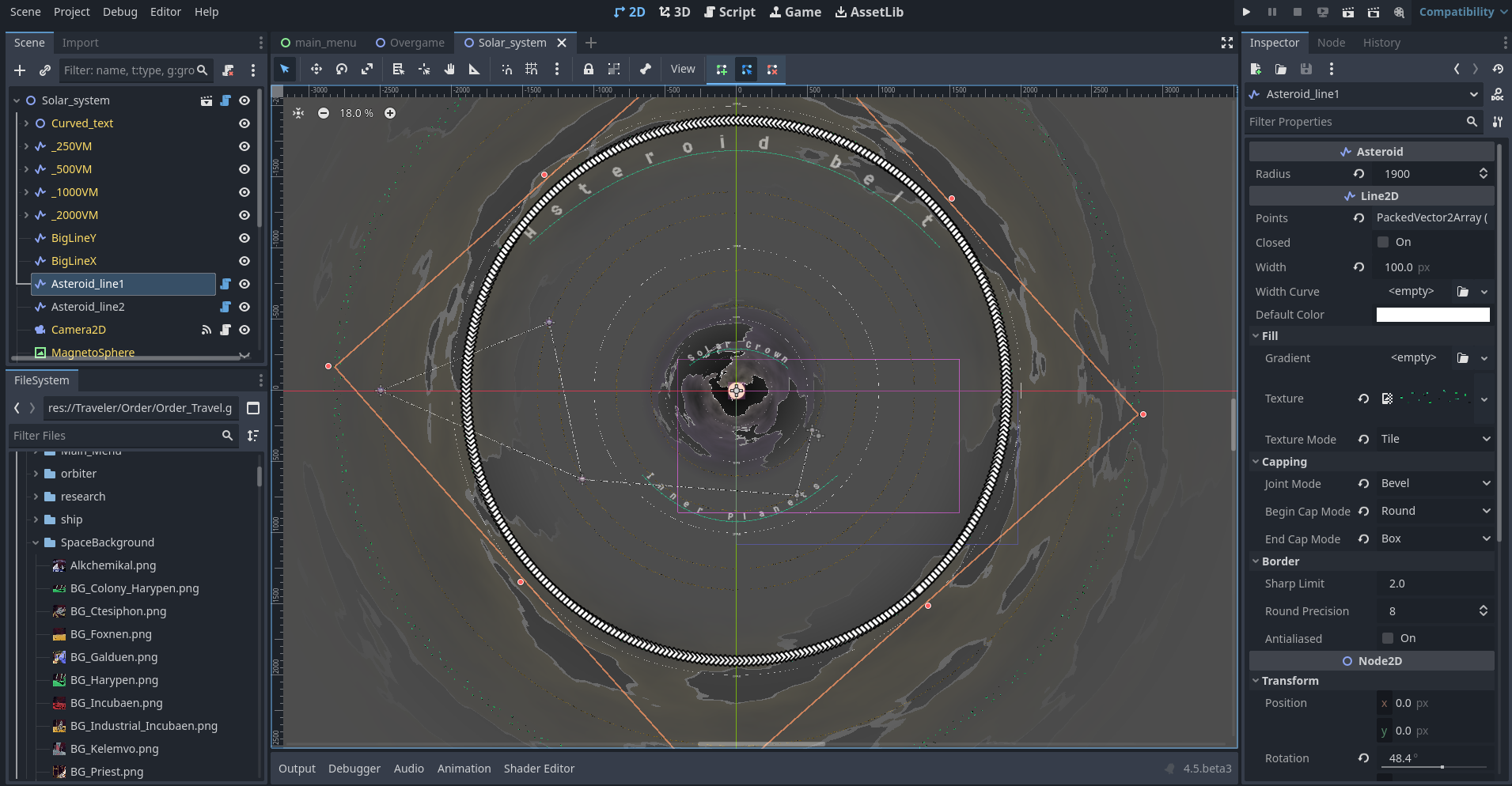1512x786 pixels.
Task: Instantiate child scene with chain-link icon
Action: click(x=45, y=70)
